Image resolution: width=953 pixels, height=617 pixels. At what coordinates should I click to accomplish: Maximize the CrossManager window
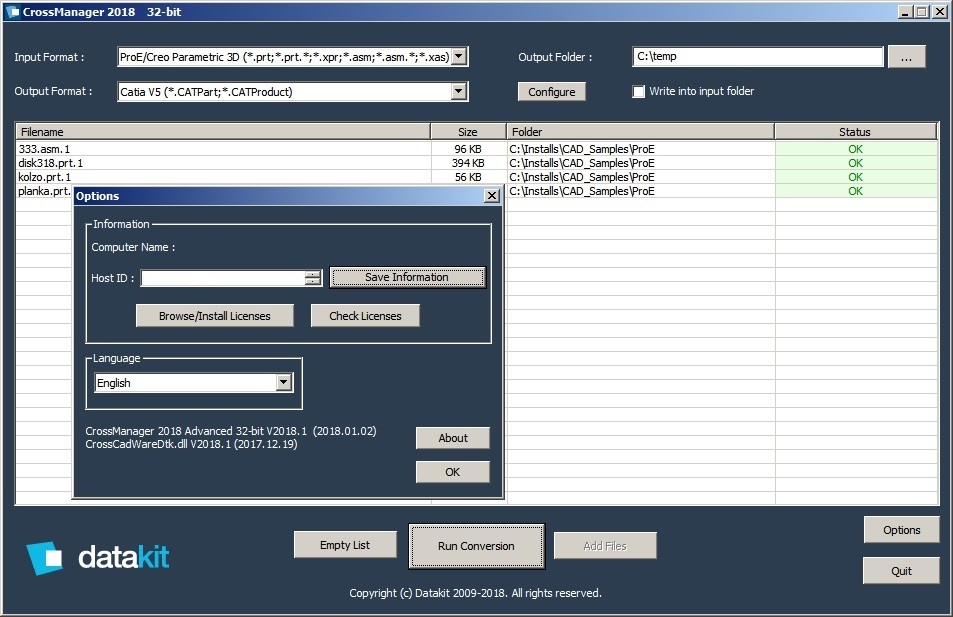tap(921, 12)
